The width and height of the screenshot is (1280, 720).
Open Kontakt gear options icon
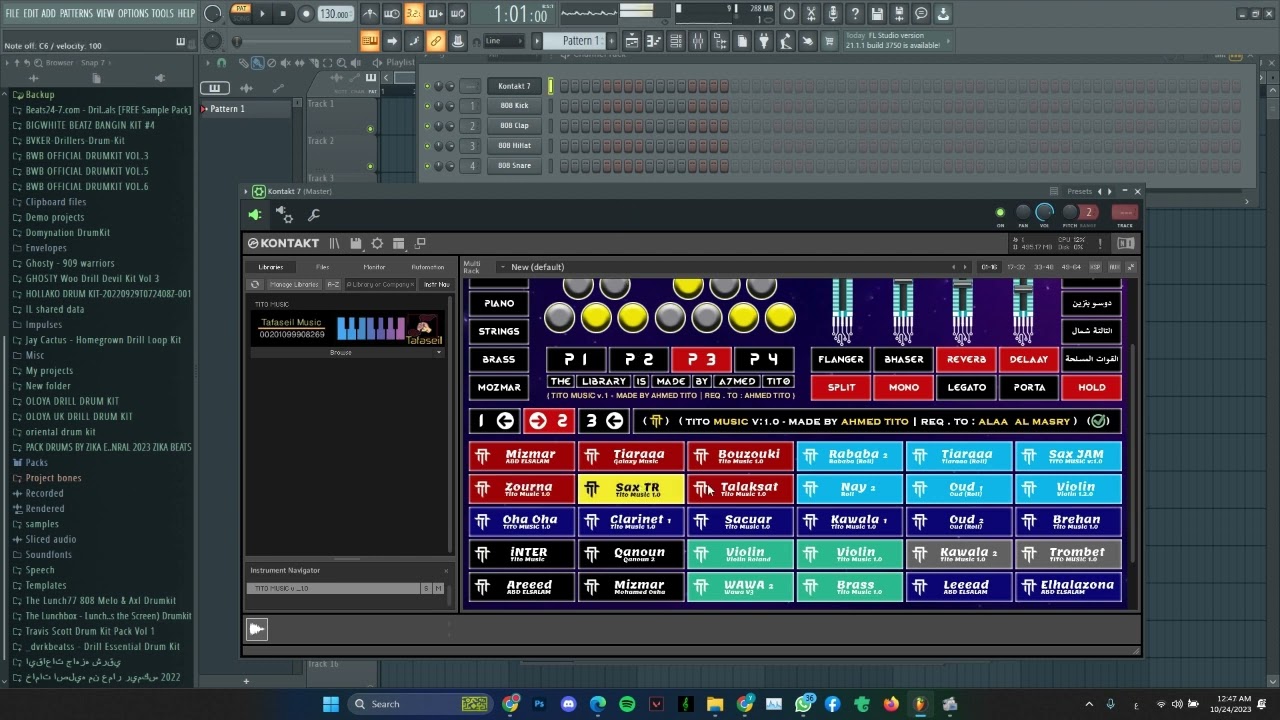click(377, 243)
